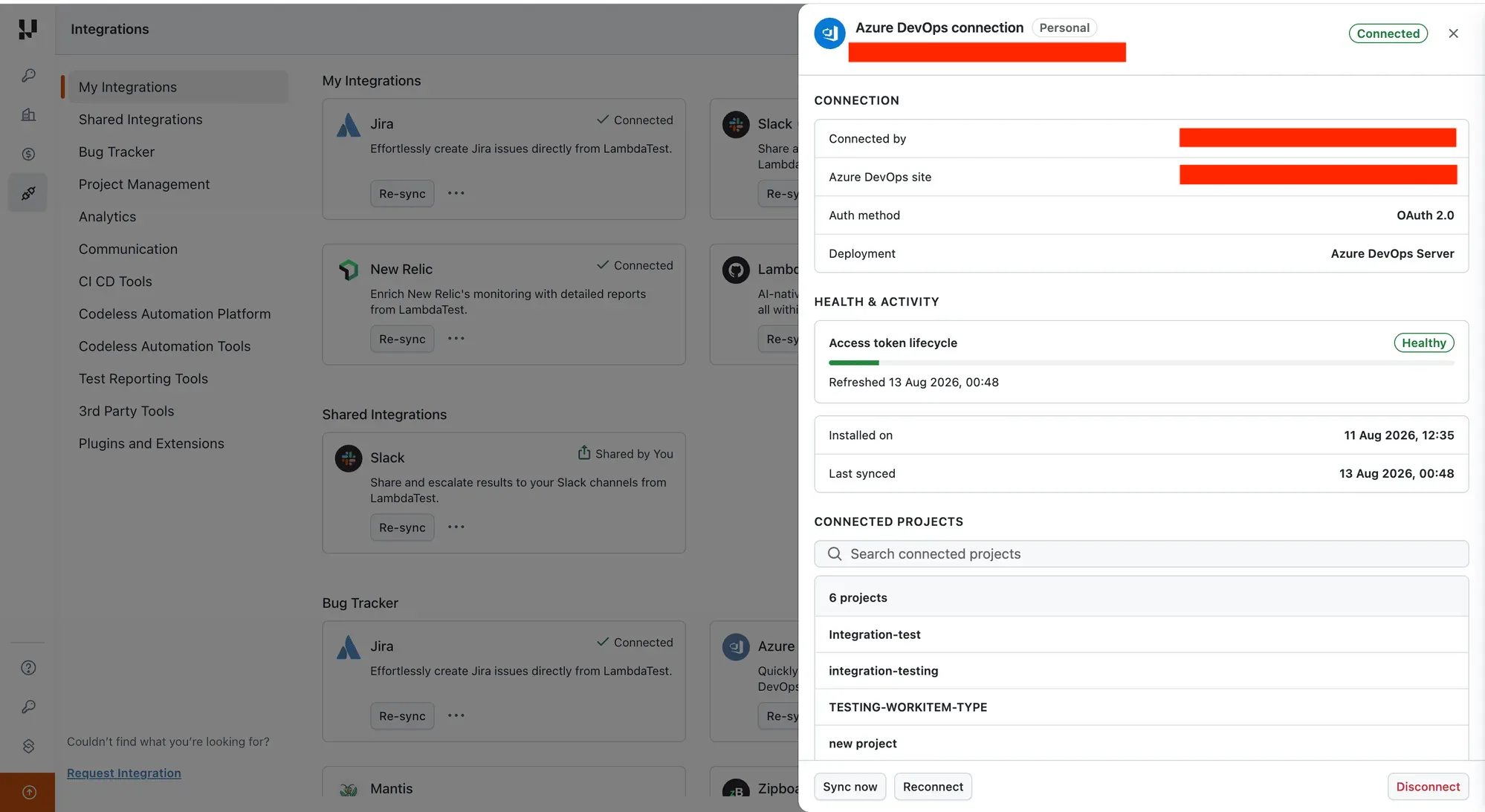1485x812 pixels.
Task: Click the Installed on date value
Action: 1399,435
